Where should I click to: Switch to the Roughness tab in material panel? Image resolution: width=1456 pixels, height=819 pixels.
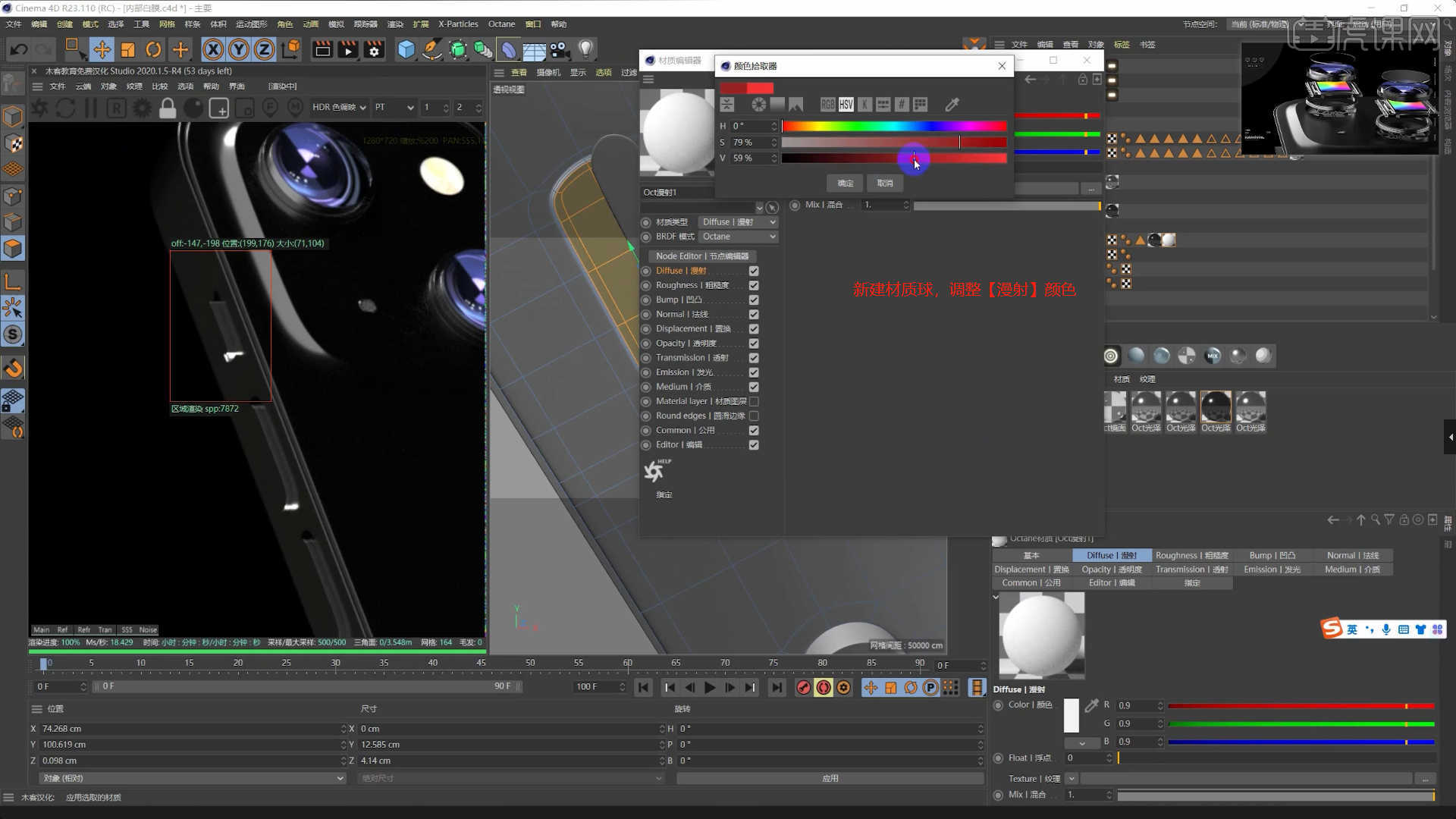(1193, 555)
